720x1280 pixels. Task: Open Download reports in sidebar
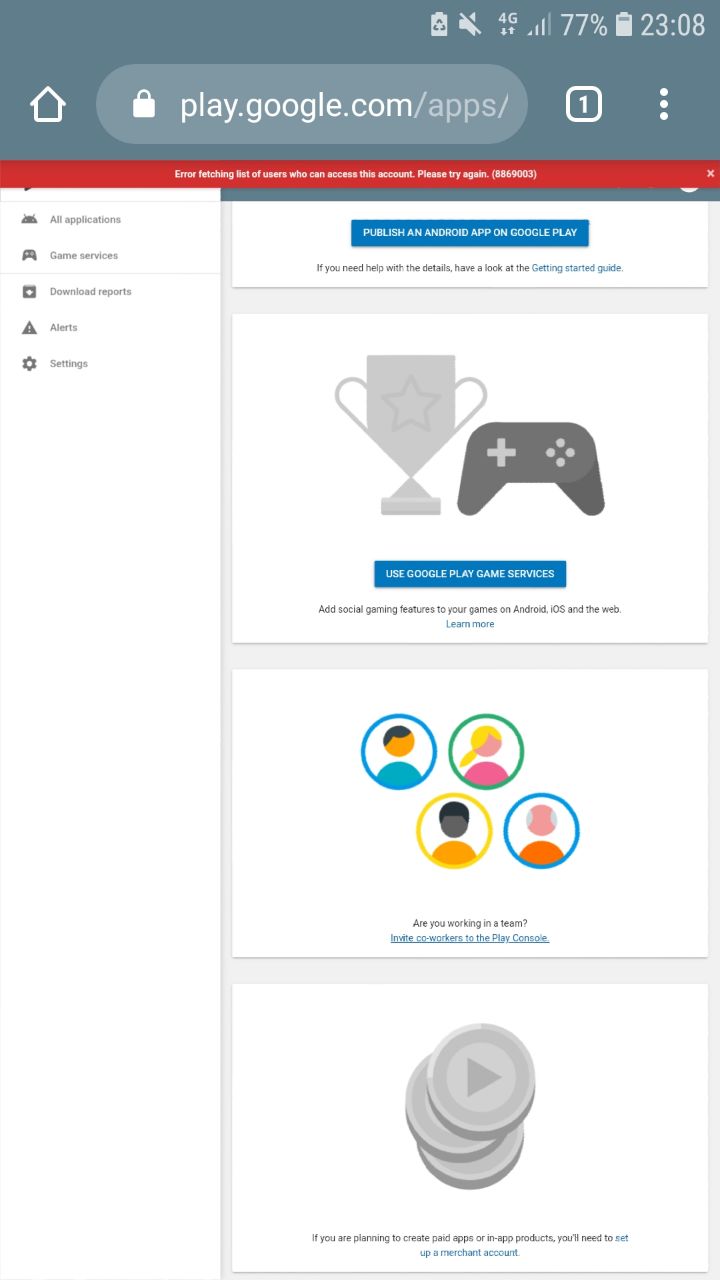90,291
